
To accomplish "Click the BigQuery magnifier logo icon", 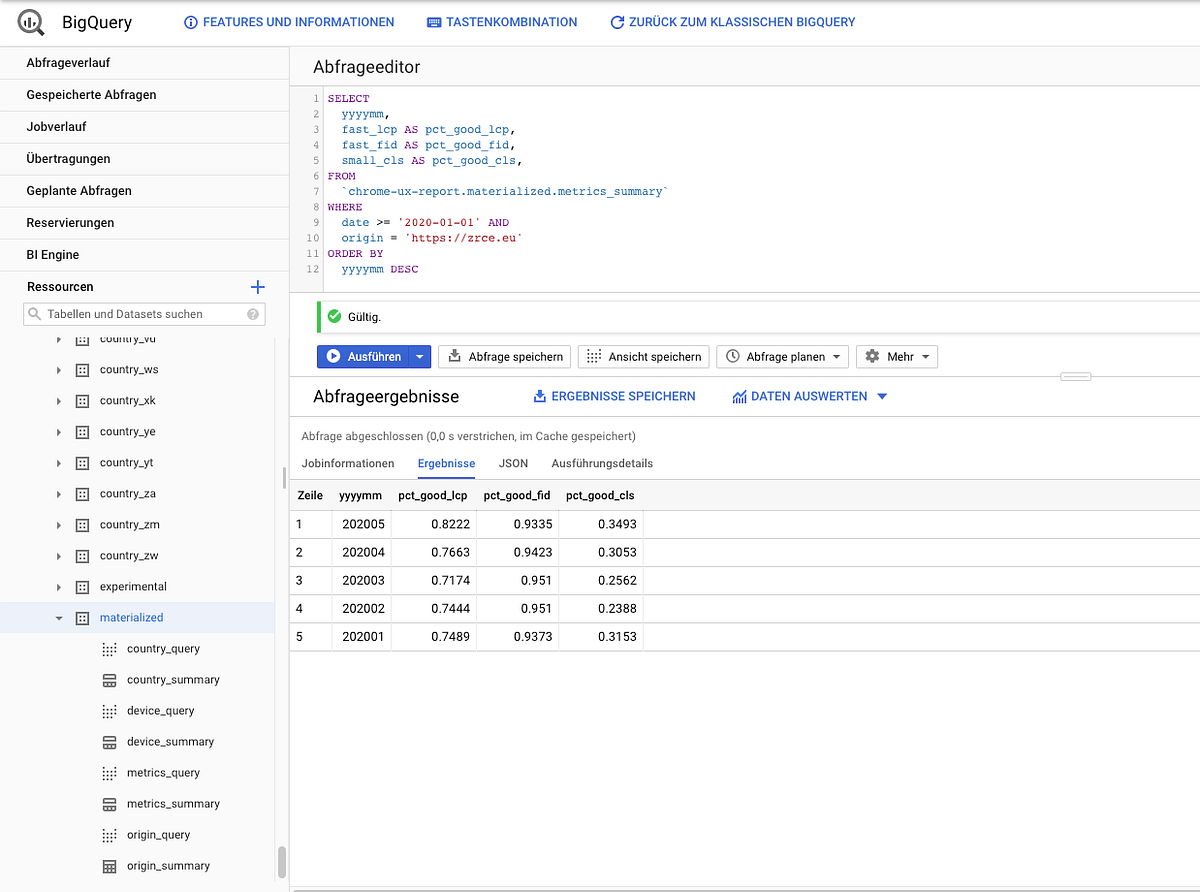I will coord(31,22).
